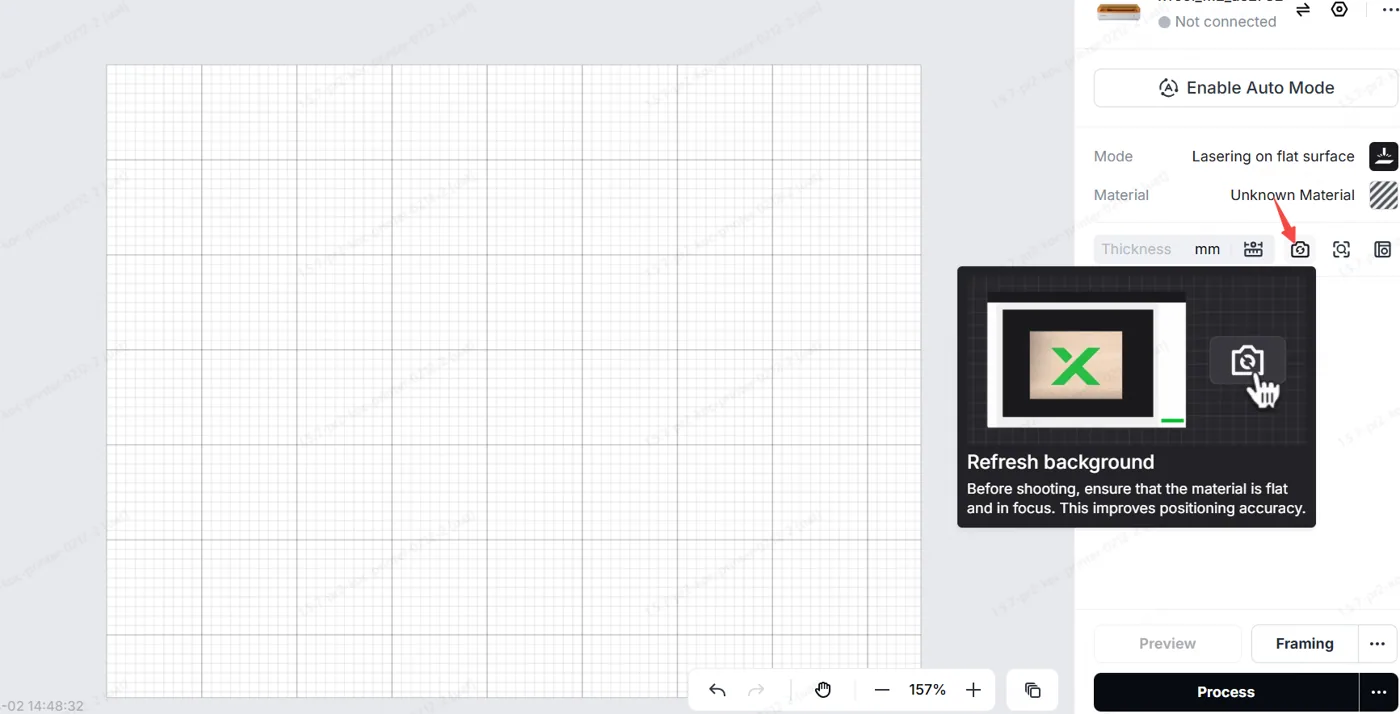Enable Auto Mode

1245,88
